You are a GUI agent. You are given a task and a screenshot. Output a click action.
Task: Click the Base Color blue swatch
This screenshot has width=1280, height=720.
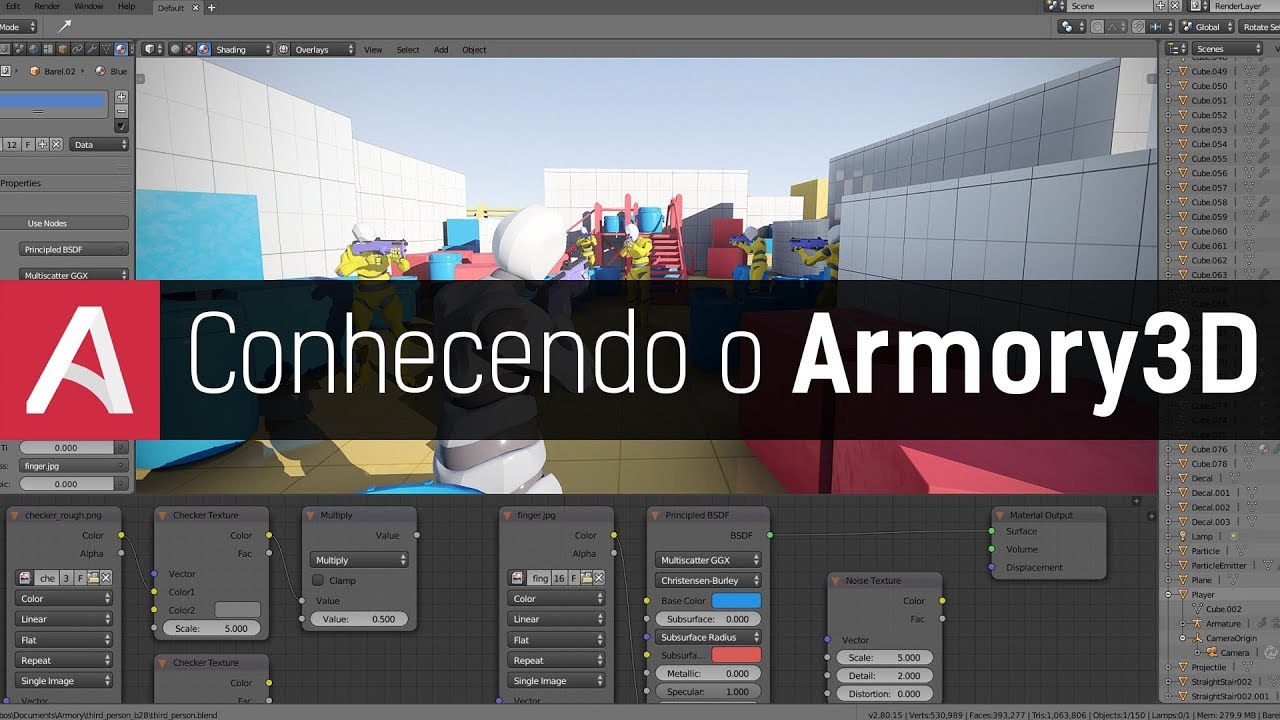point(736,601)
